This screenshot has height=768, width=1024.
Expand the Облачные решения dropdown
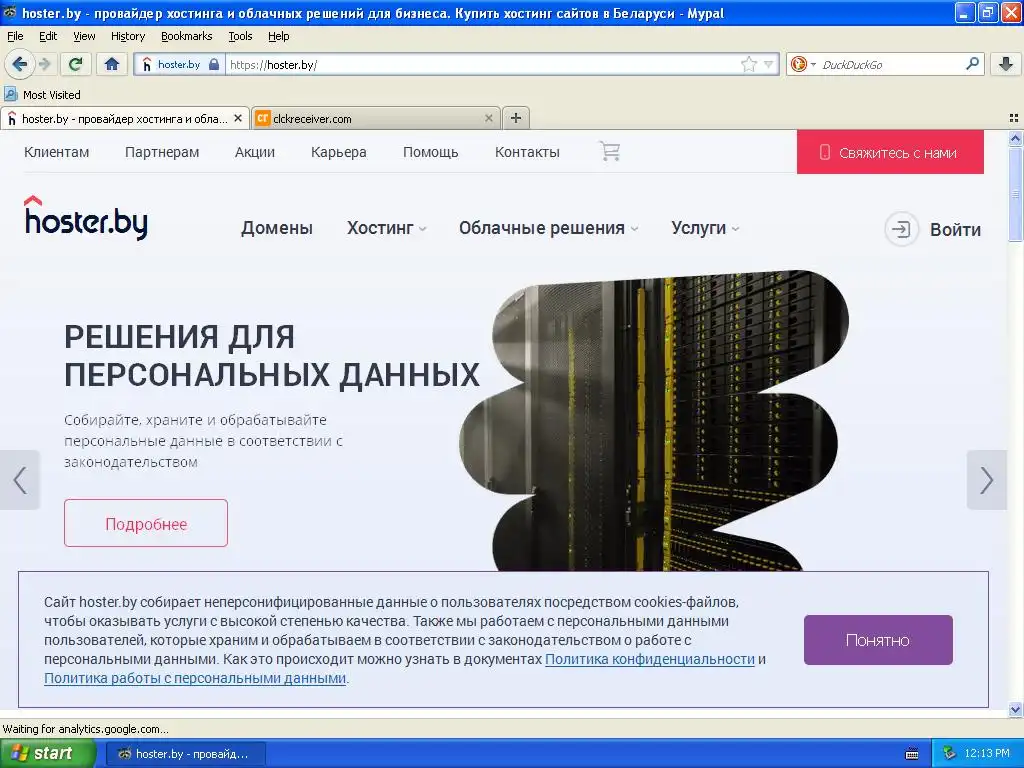tap(549, 228)
